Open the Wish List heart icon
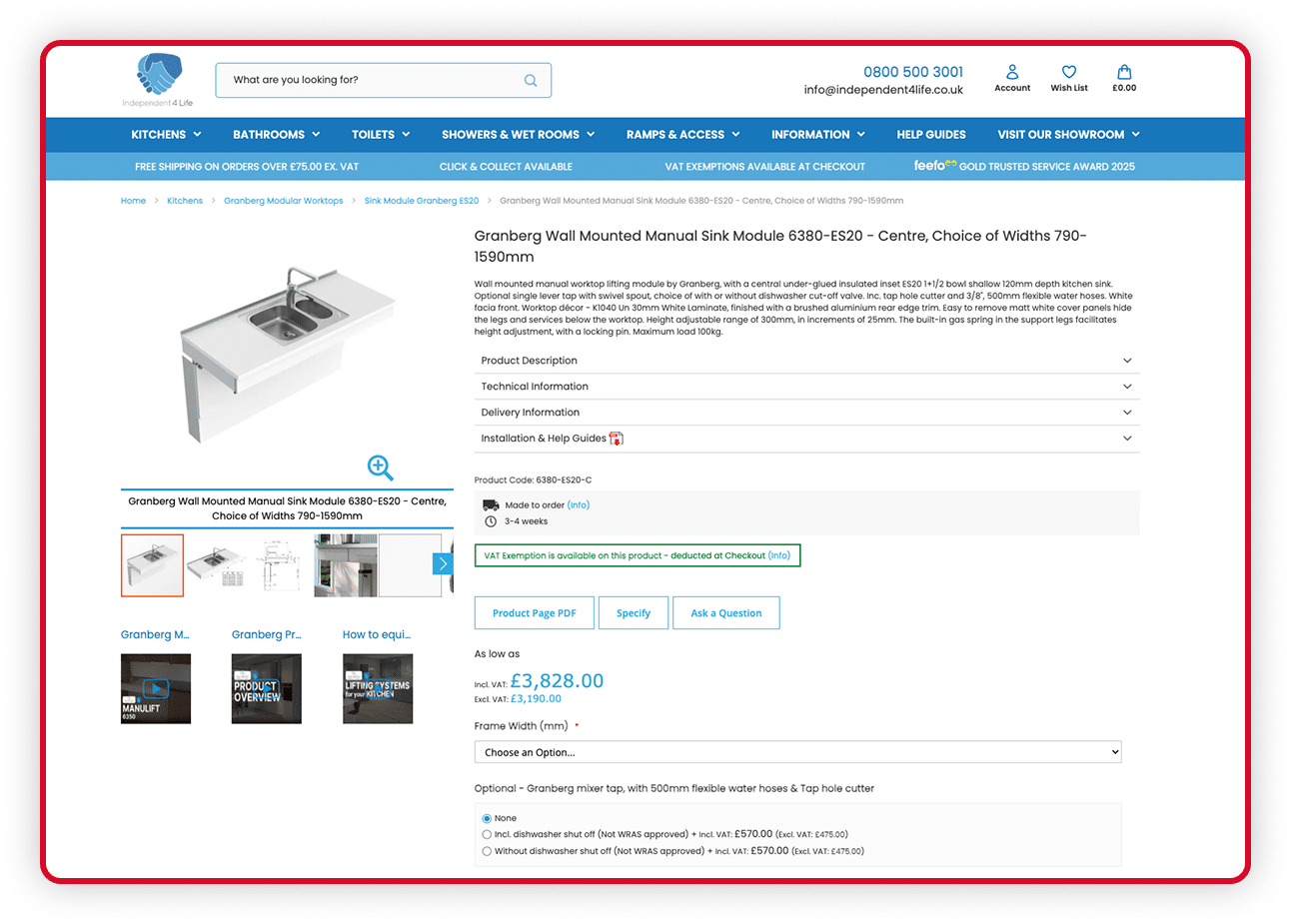The width and height of the screenshot is (1291, 924). click(x=1068, y=73)
